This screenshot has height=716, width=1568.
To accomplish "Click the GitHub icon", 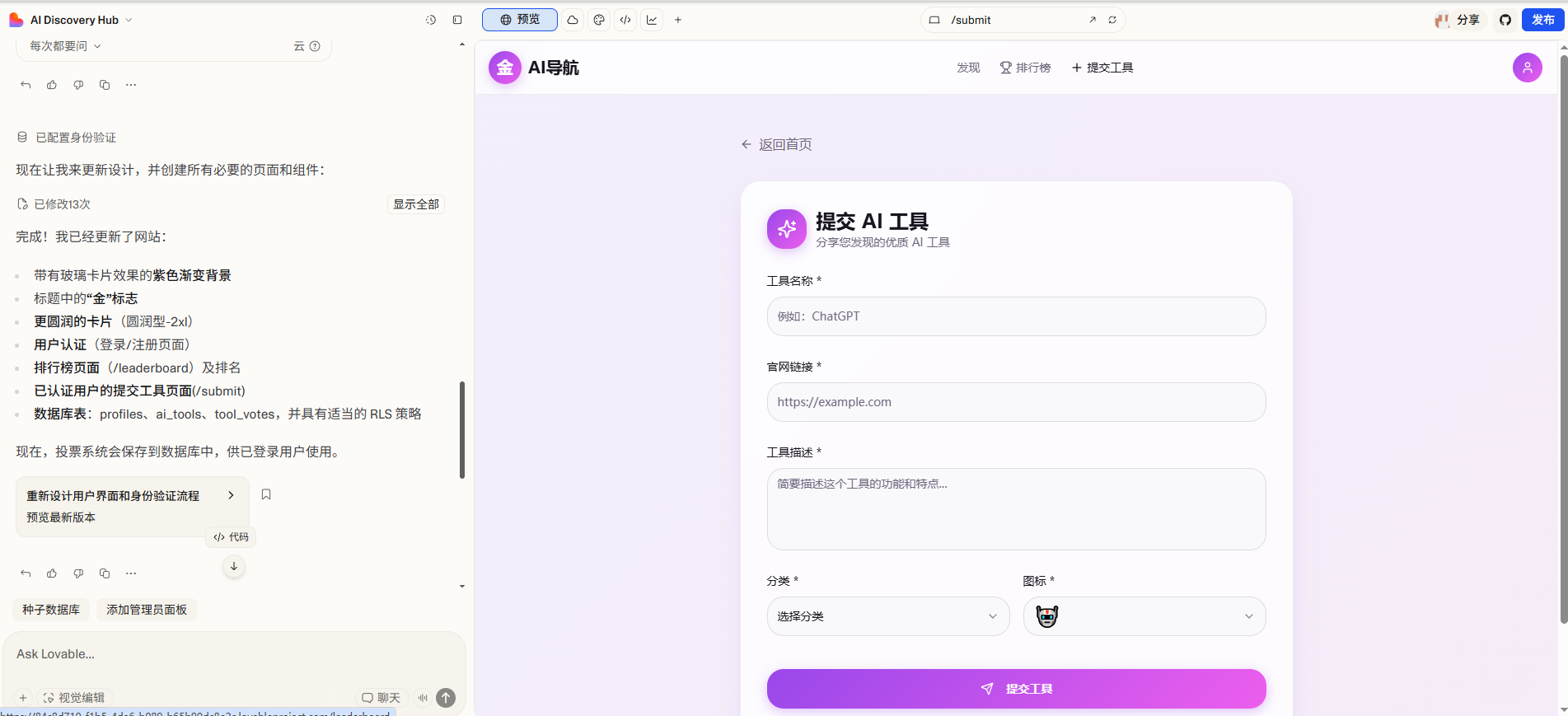I will pos(1505,20).
